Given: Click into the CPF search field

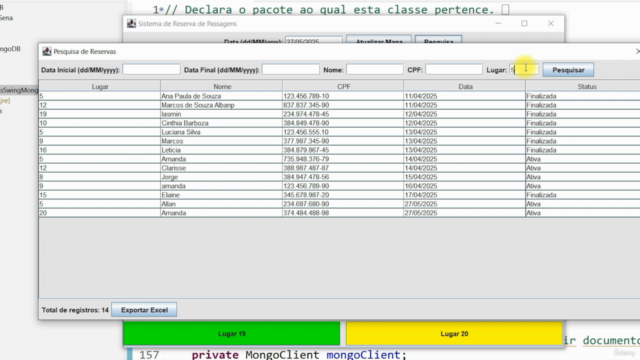Looking at the screenshot, I should point(454,70).
